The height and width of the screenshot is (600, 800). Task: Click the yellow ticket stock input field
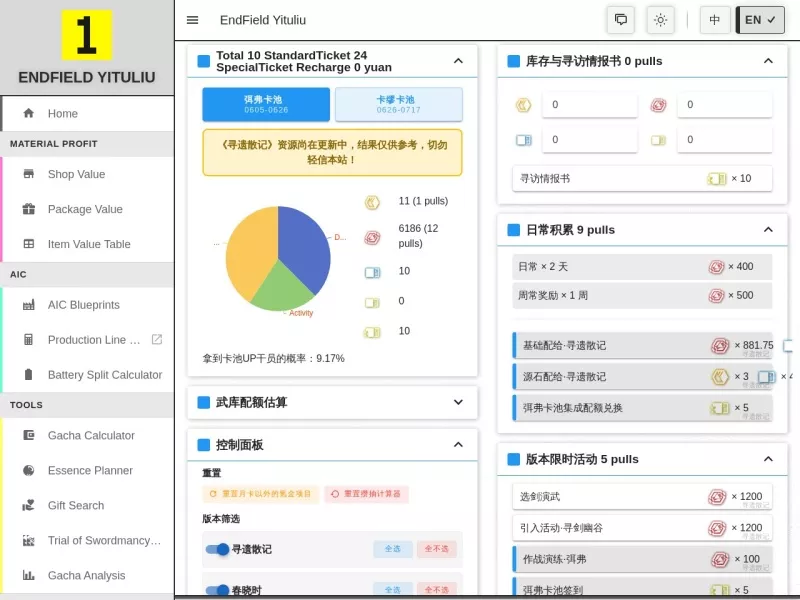(724, 140)
